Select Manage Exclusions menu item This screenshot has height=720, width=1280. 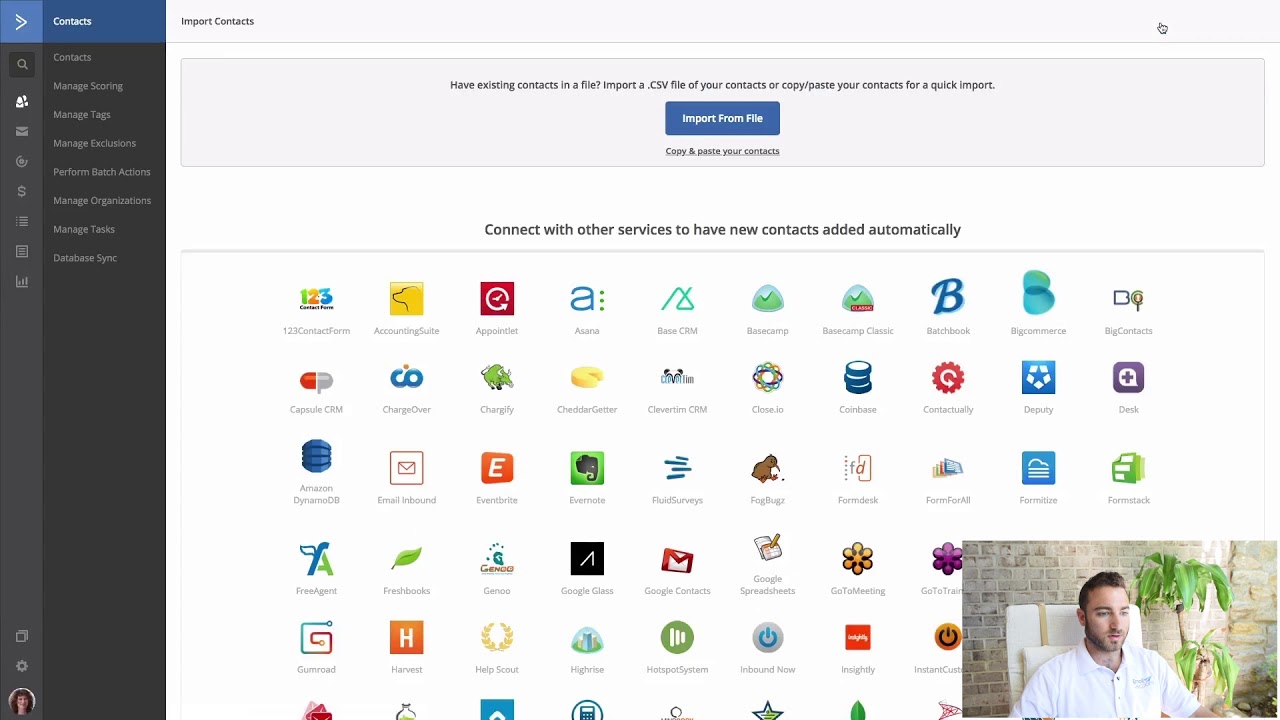tap(94, 143)
